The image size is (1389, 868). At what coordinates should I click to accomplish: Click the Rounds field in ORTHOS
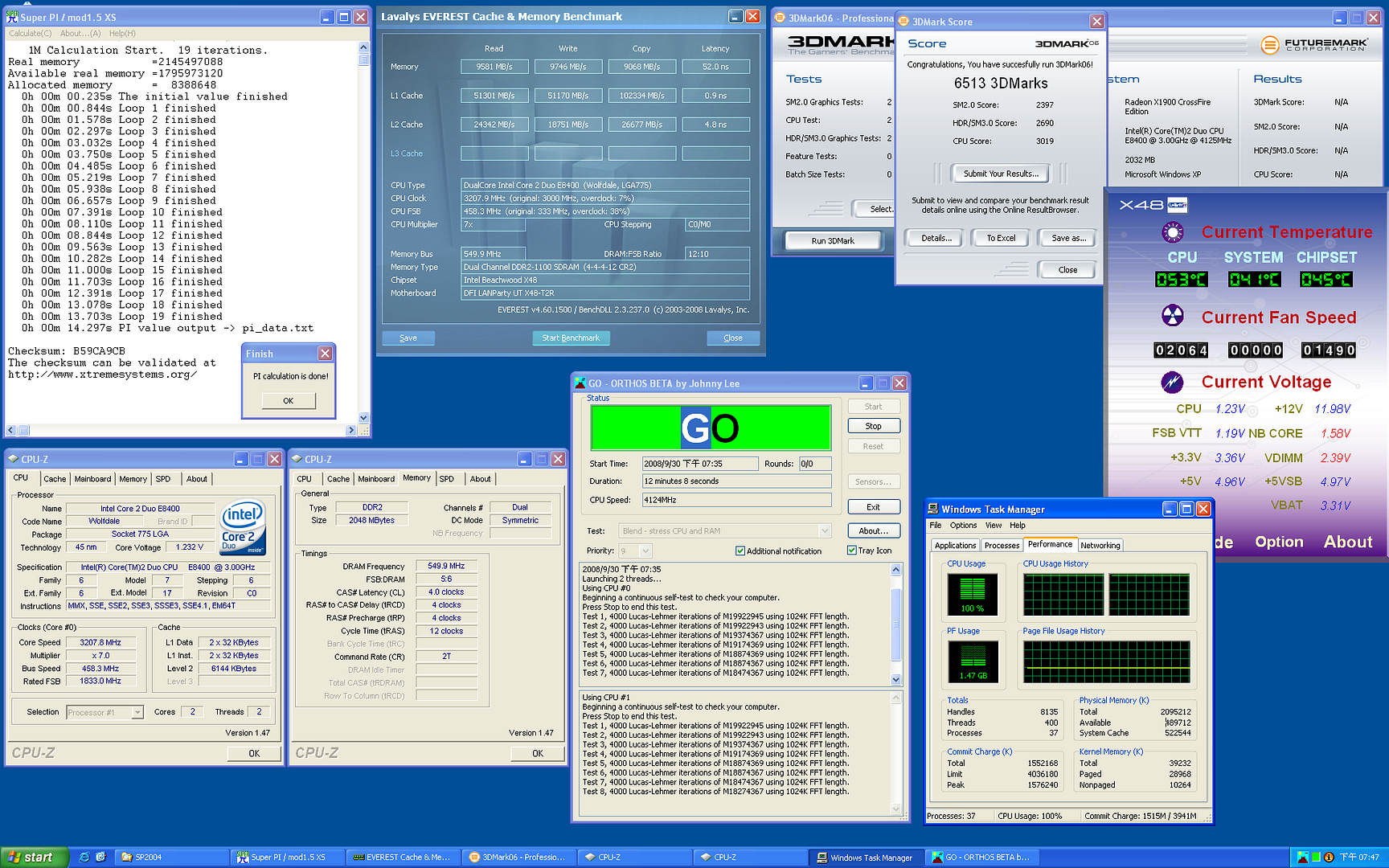point(814,464)
